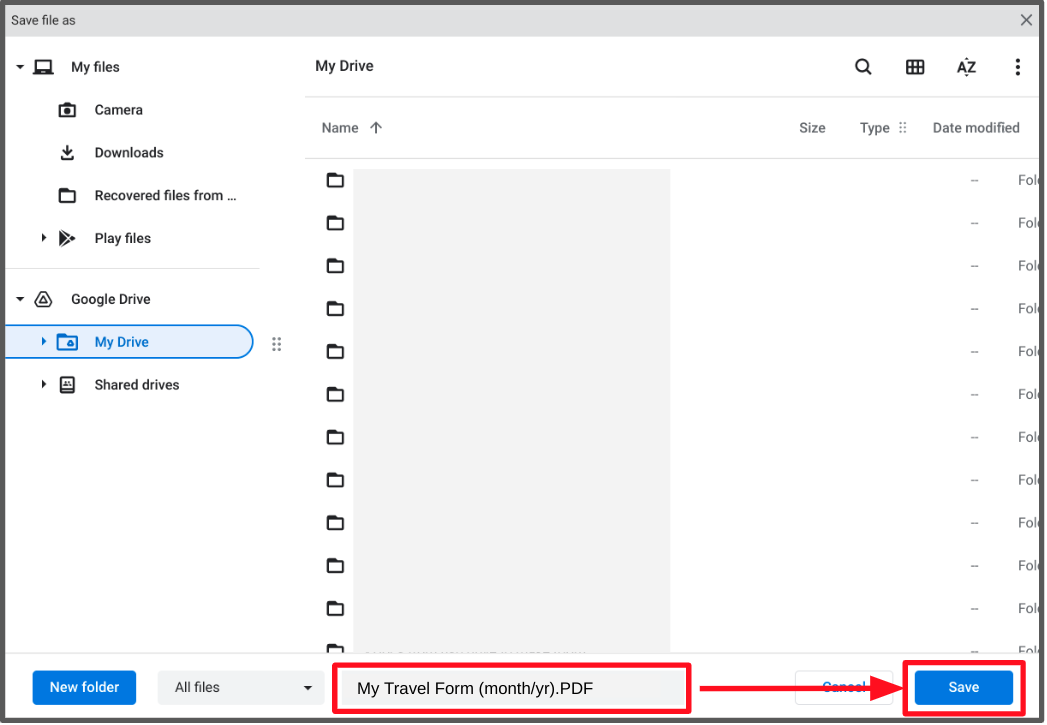This screenshot has width=1047, height=725.
Task: Click the search magnifier icon
Action: pos(863,67)
